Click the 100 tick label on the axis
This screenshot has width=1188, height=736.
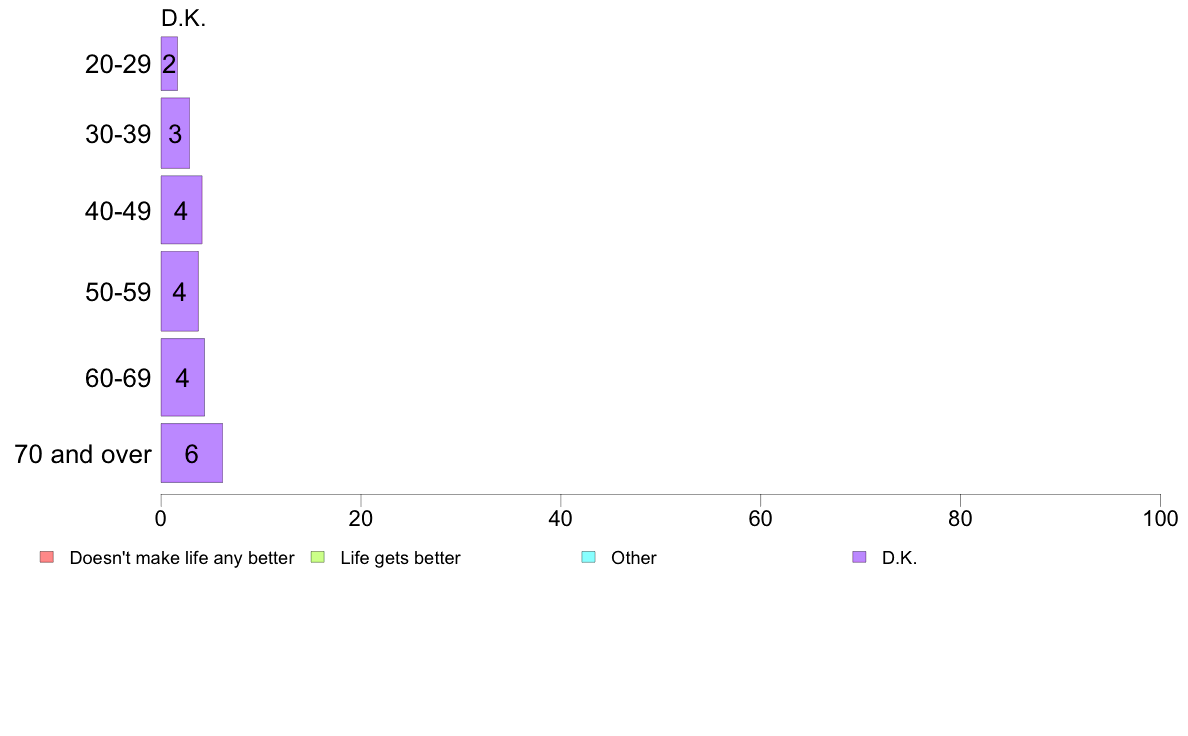tap(1160, 518)
